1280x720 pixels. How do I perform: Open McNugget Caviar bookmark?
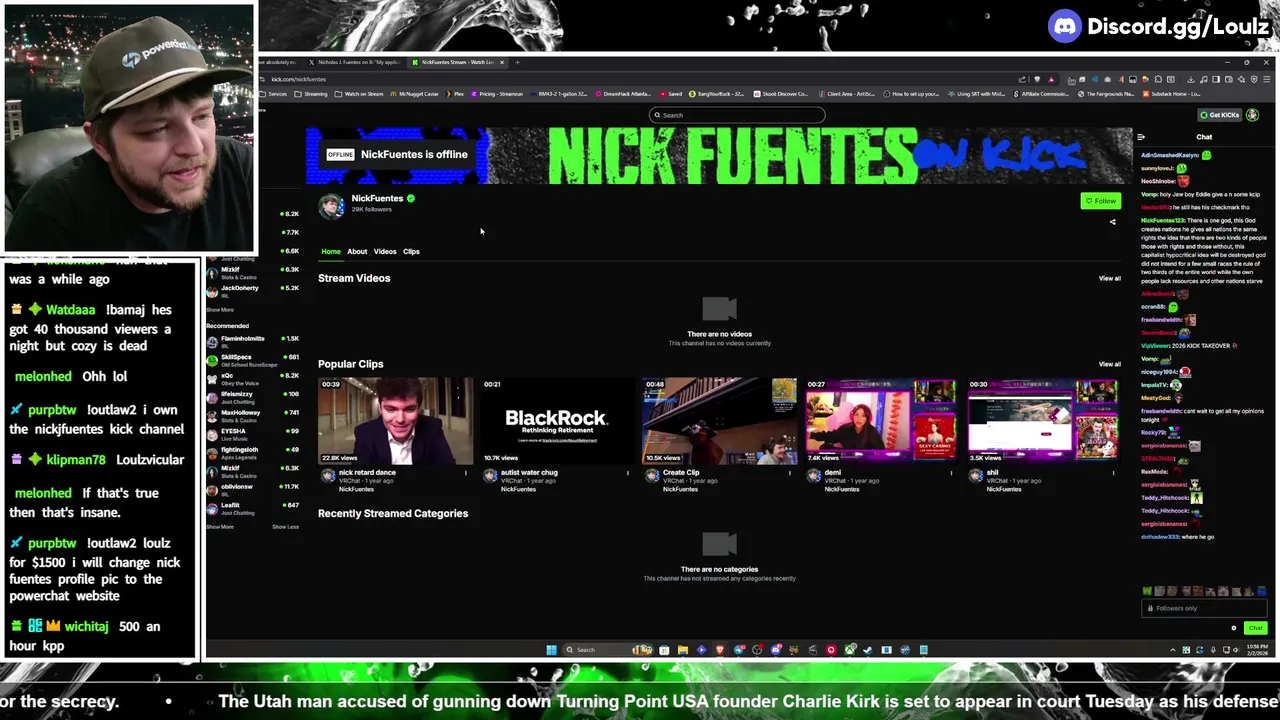(415, 94)
